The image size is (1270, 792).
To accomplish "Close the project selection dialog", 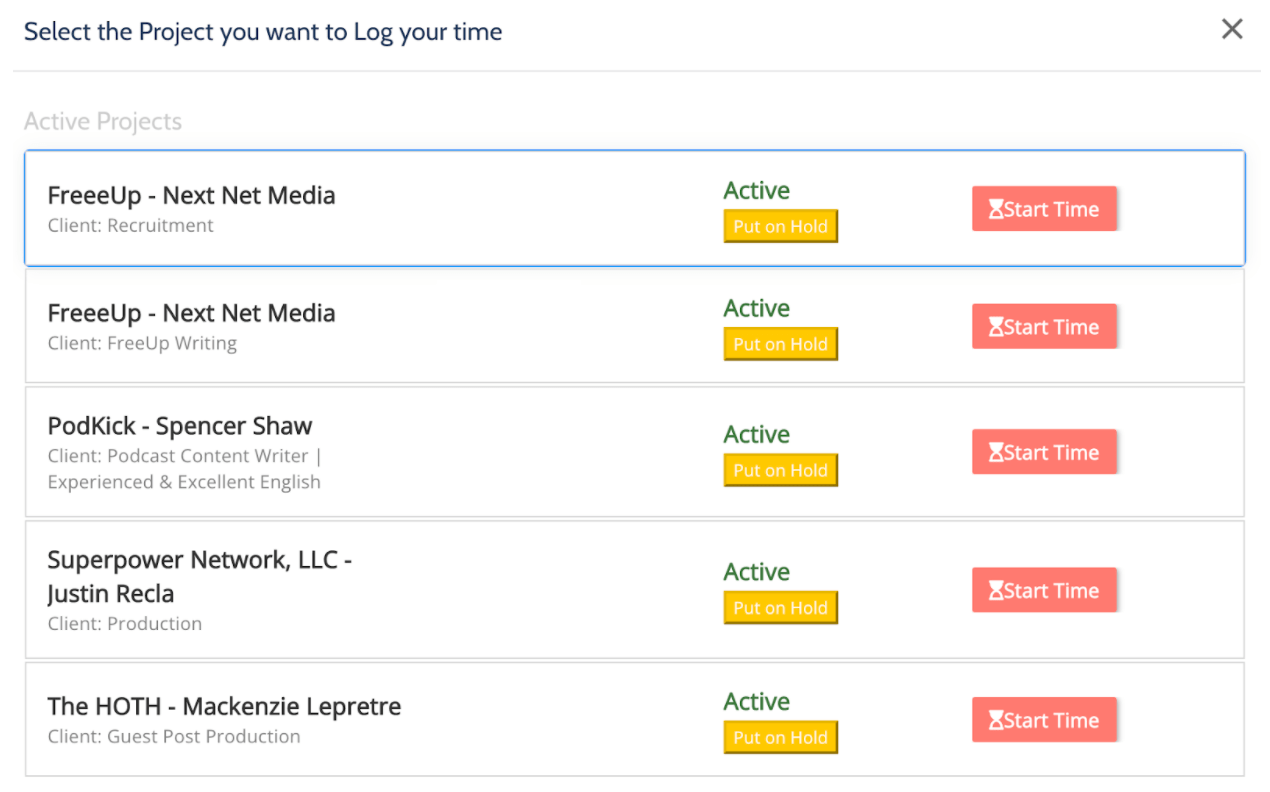I will 1232,29.
